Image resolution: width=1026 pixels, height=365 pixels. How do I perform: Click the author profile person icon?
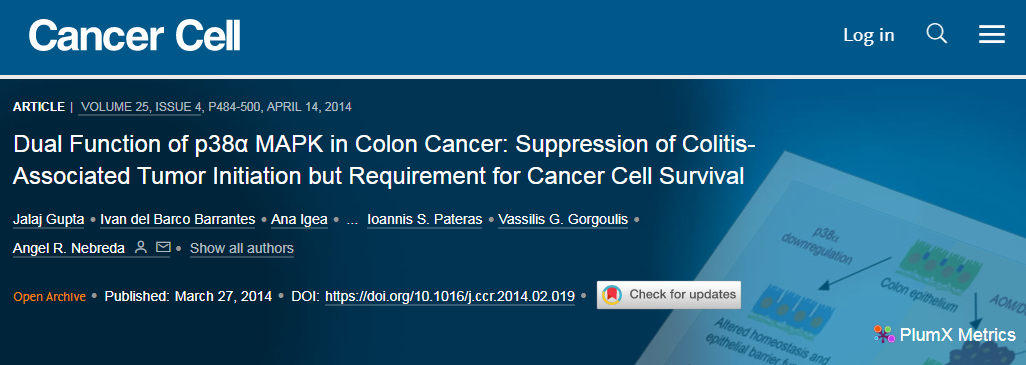pyautogui.click(x=141, y=247)
